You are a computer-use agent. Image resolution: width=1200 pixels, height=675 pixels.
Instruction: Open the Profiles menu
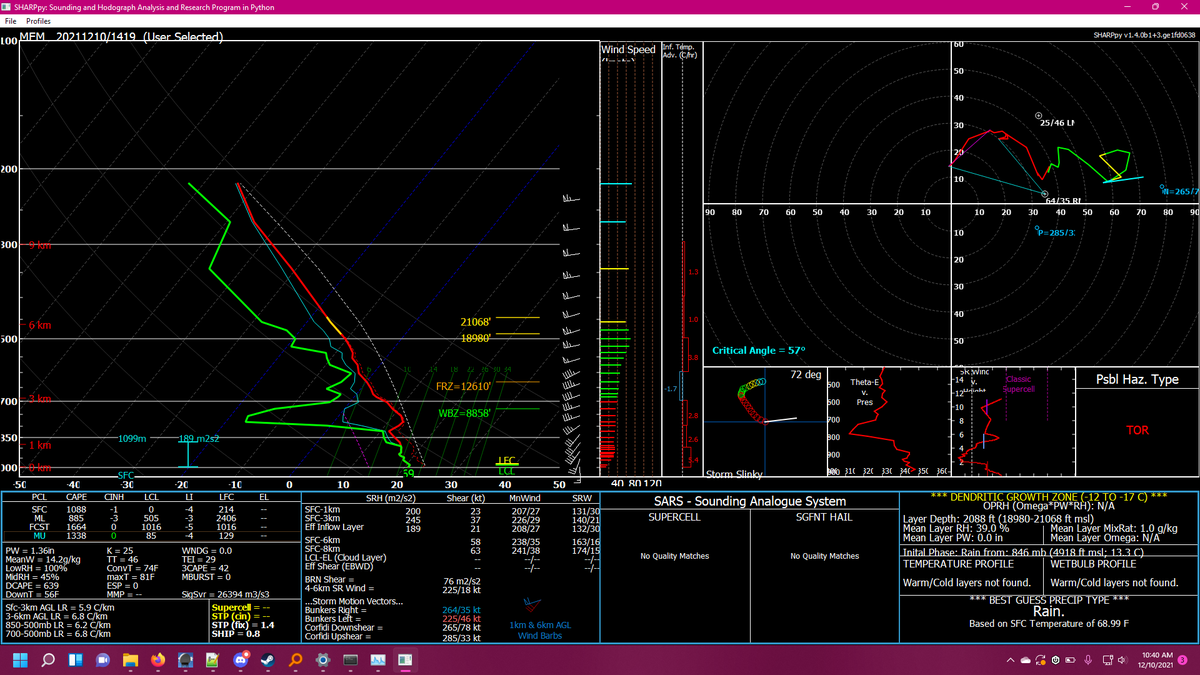(x=38, y=20)
